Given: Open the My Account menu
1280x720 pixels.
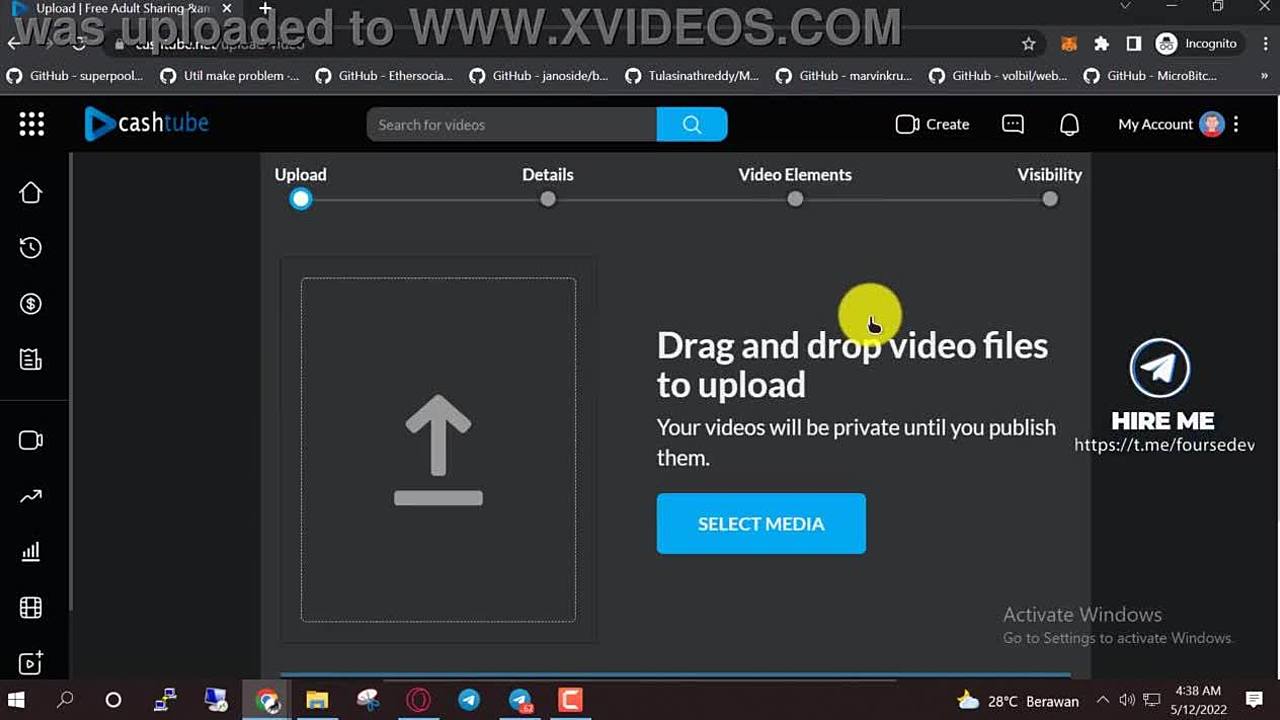Looking at the screenshot, I should pyautogui.click(x=1170, y=124).
